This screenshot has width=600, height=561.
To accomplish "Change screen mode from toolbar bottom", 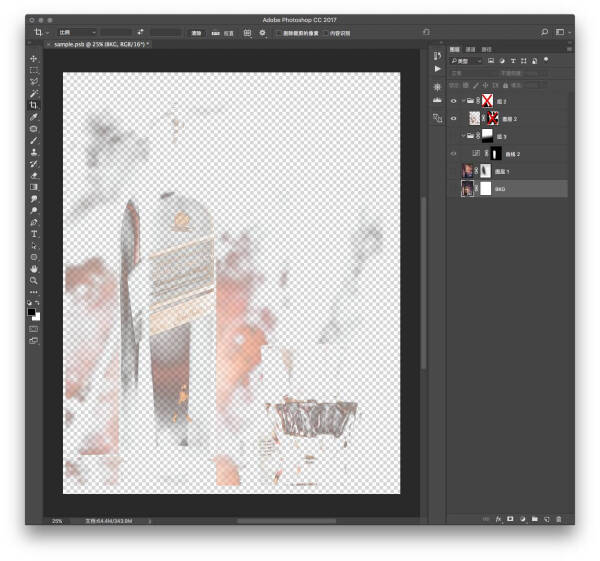I will click(34, 341).
